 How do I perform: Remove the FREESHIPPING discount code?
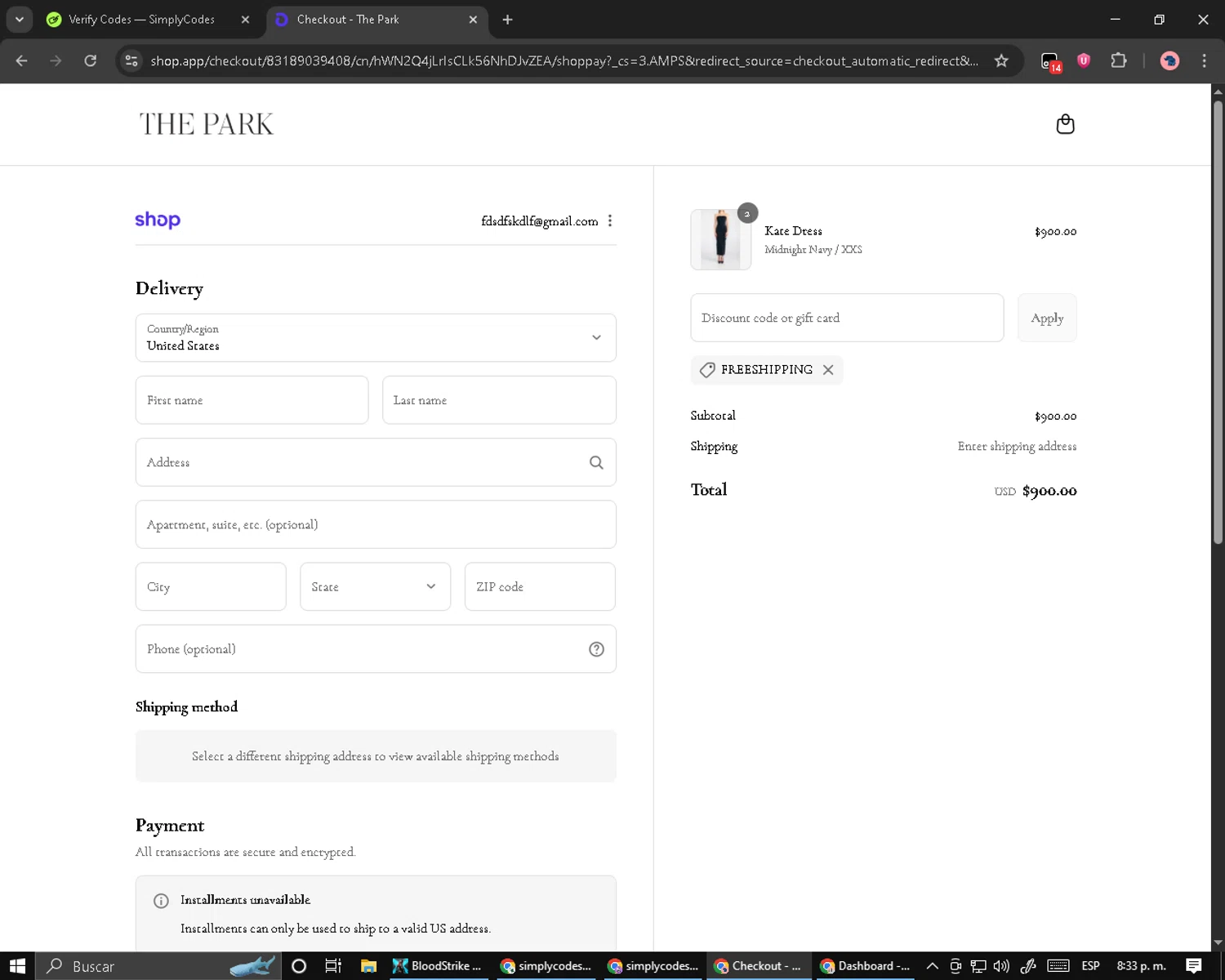tap(828, 370)
